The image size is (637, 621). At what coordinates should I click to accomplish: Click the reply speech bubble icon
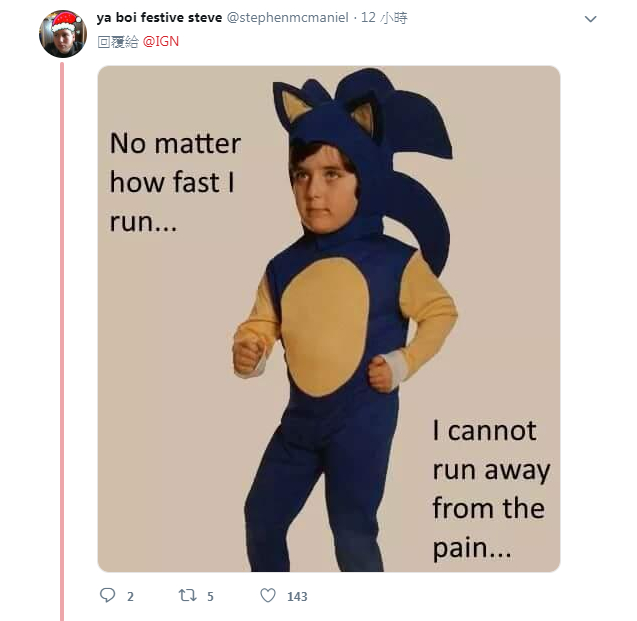[108, 595]
